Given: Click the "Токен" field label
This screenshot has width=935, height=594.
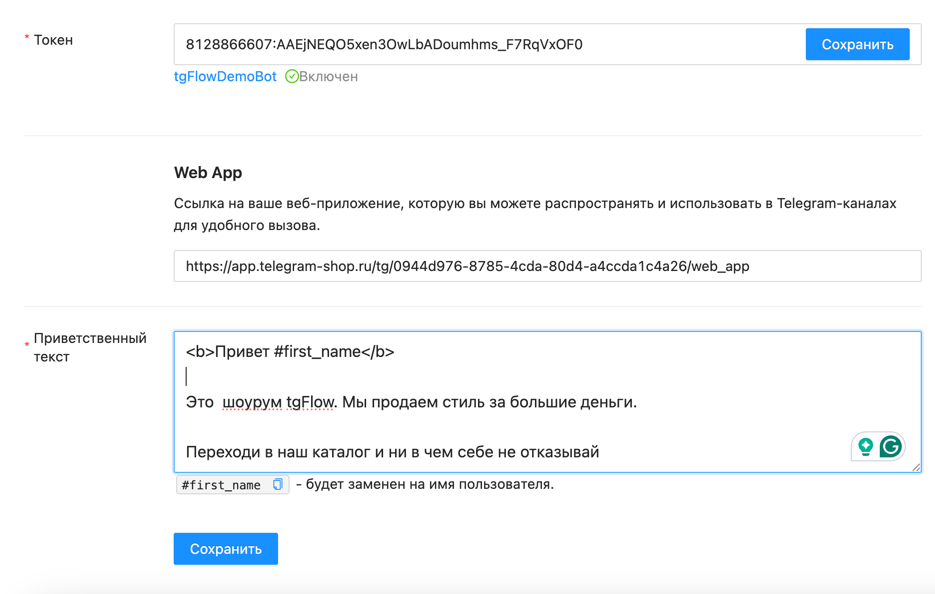Looking at the screenshot, I should [x=53, y=40].
